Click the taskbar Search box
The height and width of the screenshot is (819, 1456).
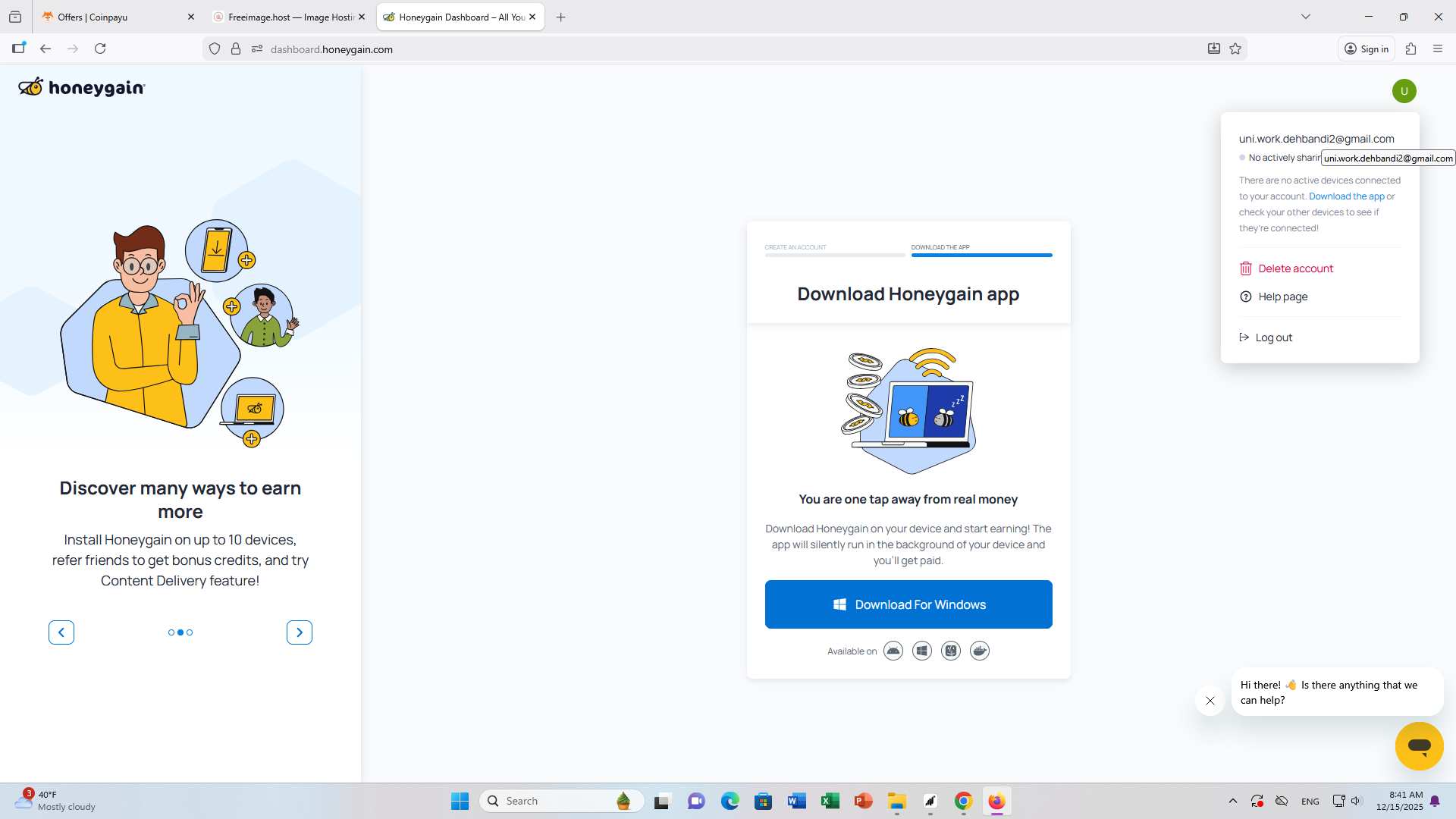click(x=562, y=801)
